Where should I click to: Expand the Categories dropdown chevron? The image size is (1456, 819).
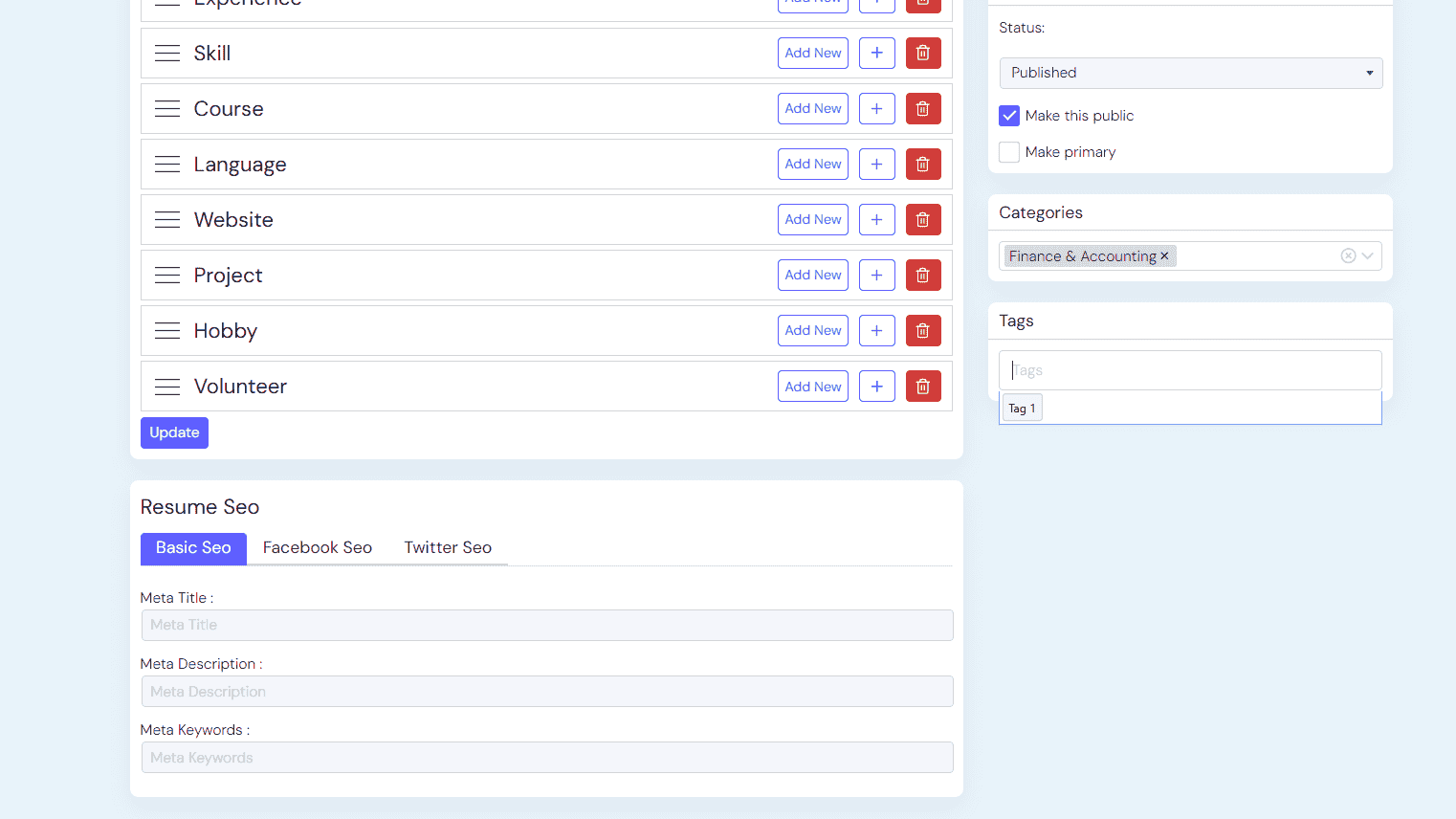tap(1368, 255)
